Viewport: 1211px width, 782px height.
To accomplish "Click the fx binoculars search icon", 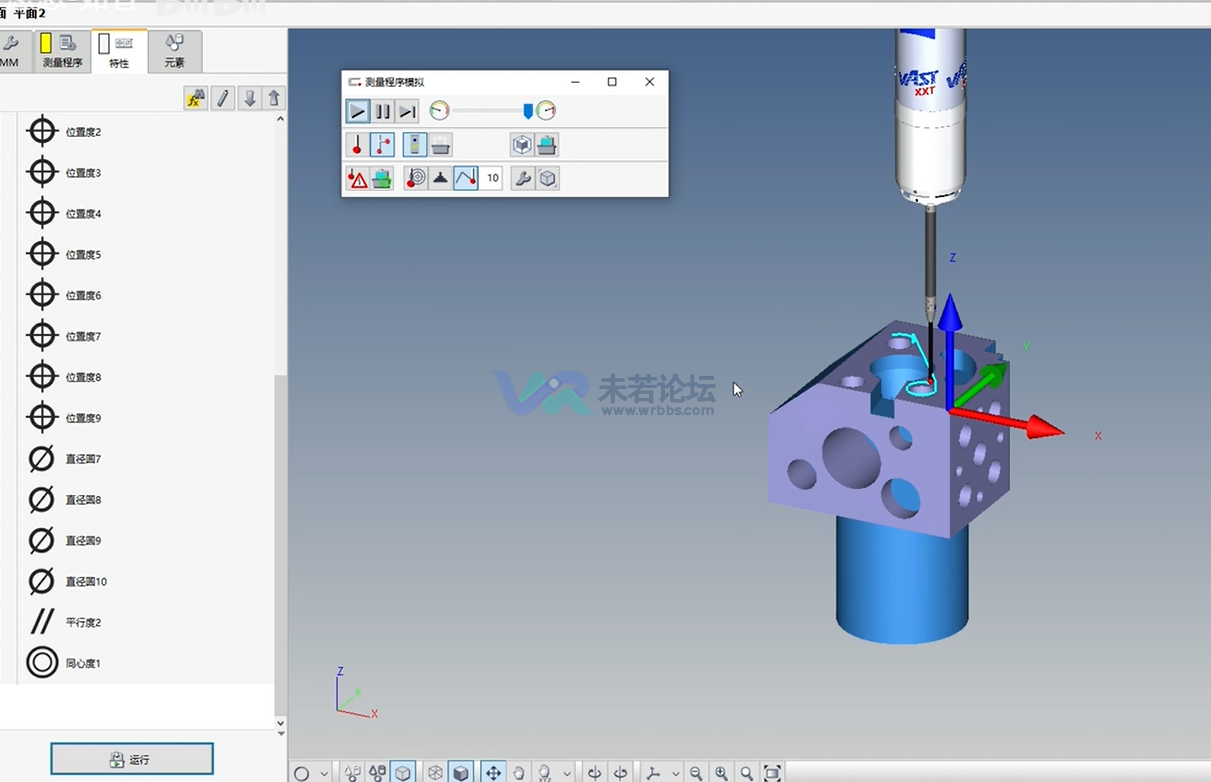I will (x=196, y=98).
